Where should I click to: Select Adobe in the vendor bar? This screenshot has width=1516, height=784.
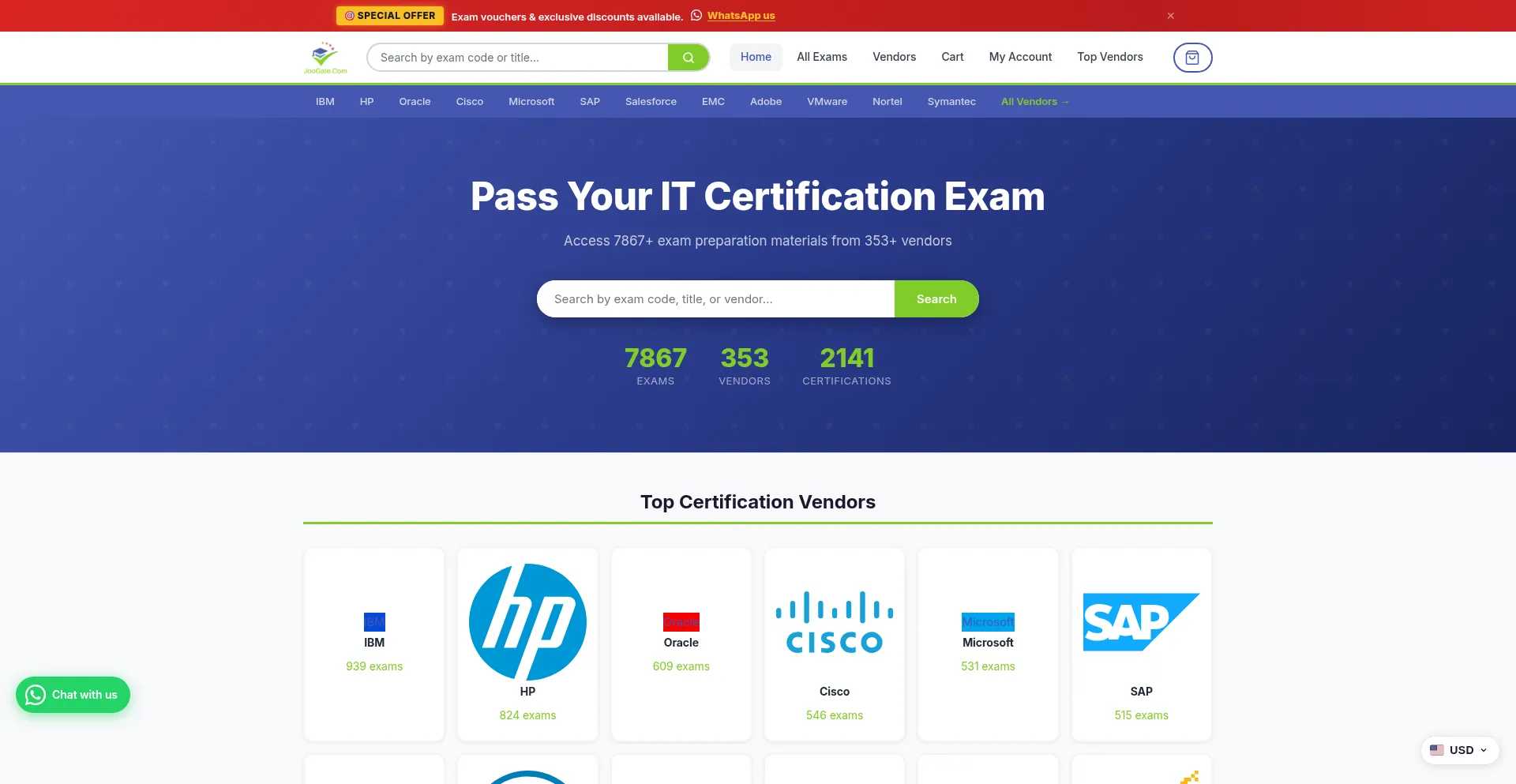[x=766, y=102]
